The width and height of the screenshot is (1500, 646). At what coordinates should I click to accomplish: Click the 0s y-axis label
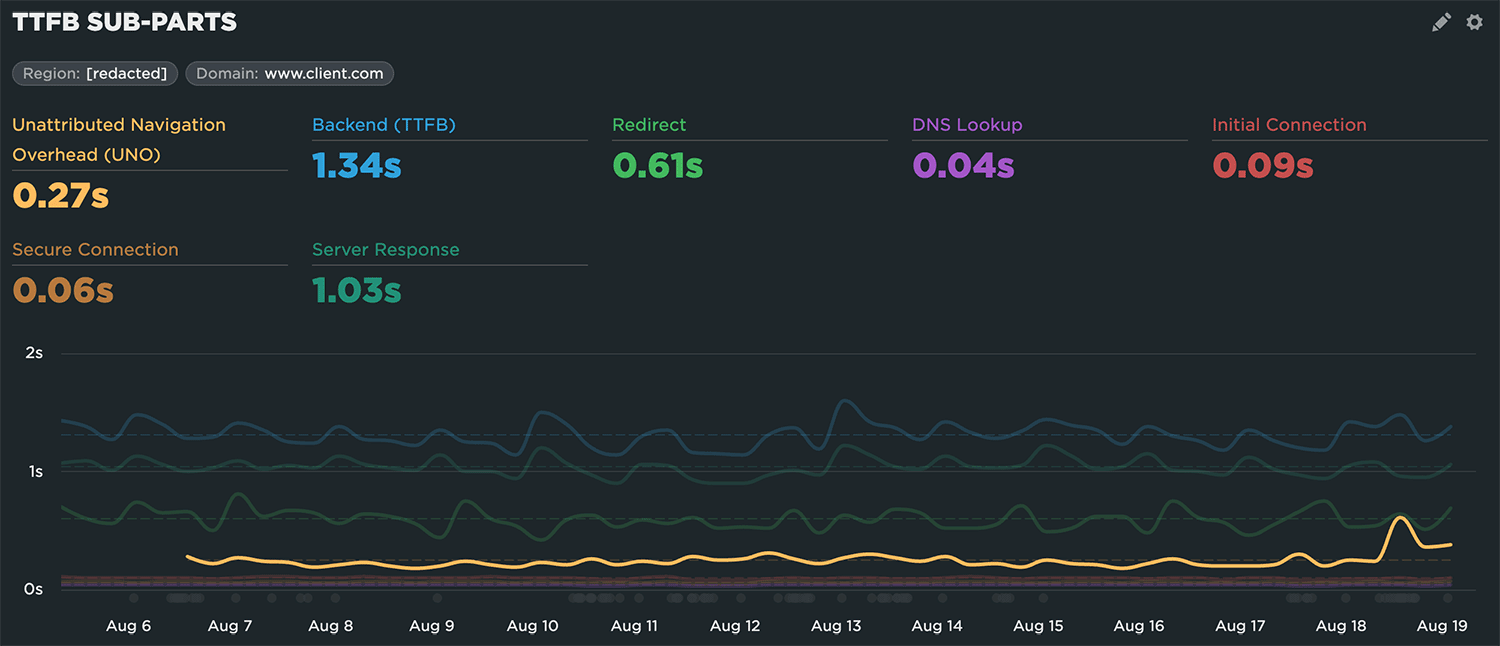click(x=35, y=589)
